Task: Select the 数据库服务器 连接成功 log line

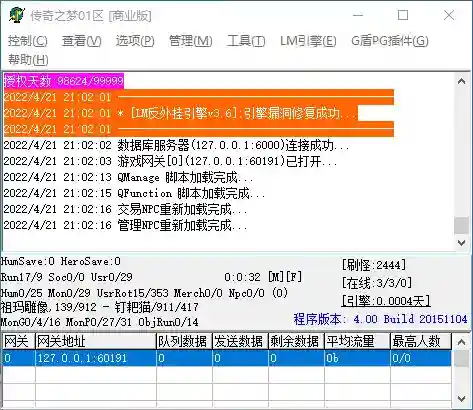Action: tap(176, 145)
